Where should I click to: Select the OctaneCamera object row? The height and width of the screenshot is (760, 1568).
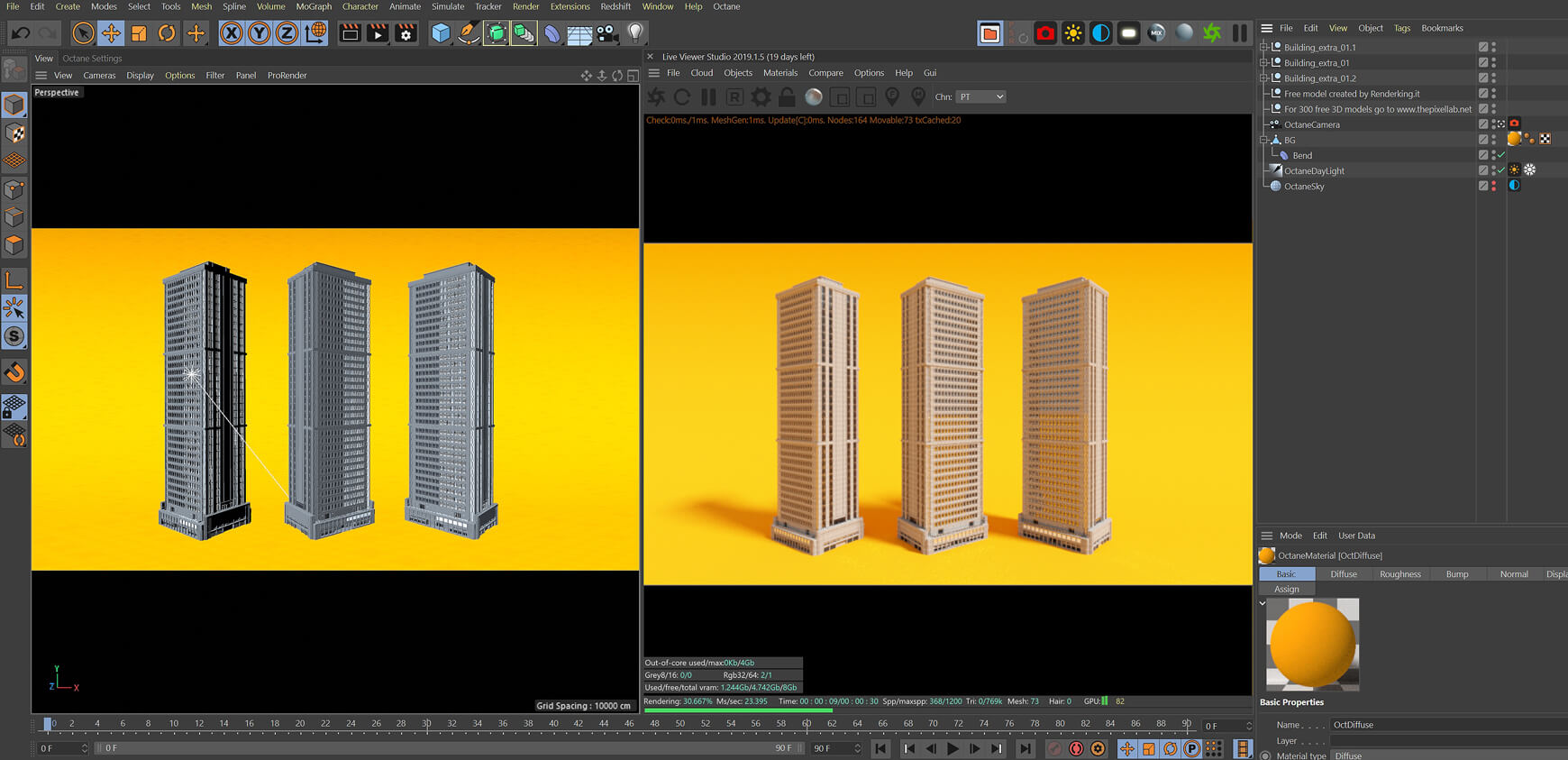tap(1311, 124)
